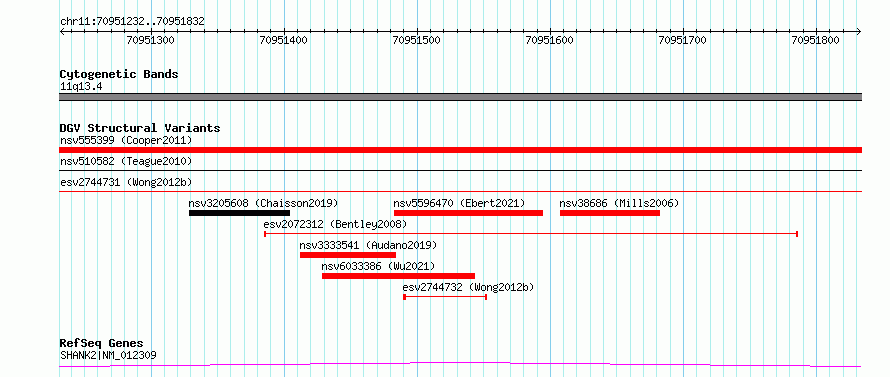
Task: Click ruler position label 70951400
Action: [x=283, y=40]
